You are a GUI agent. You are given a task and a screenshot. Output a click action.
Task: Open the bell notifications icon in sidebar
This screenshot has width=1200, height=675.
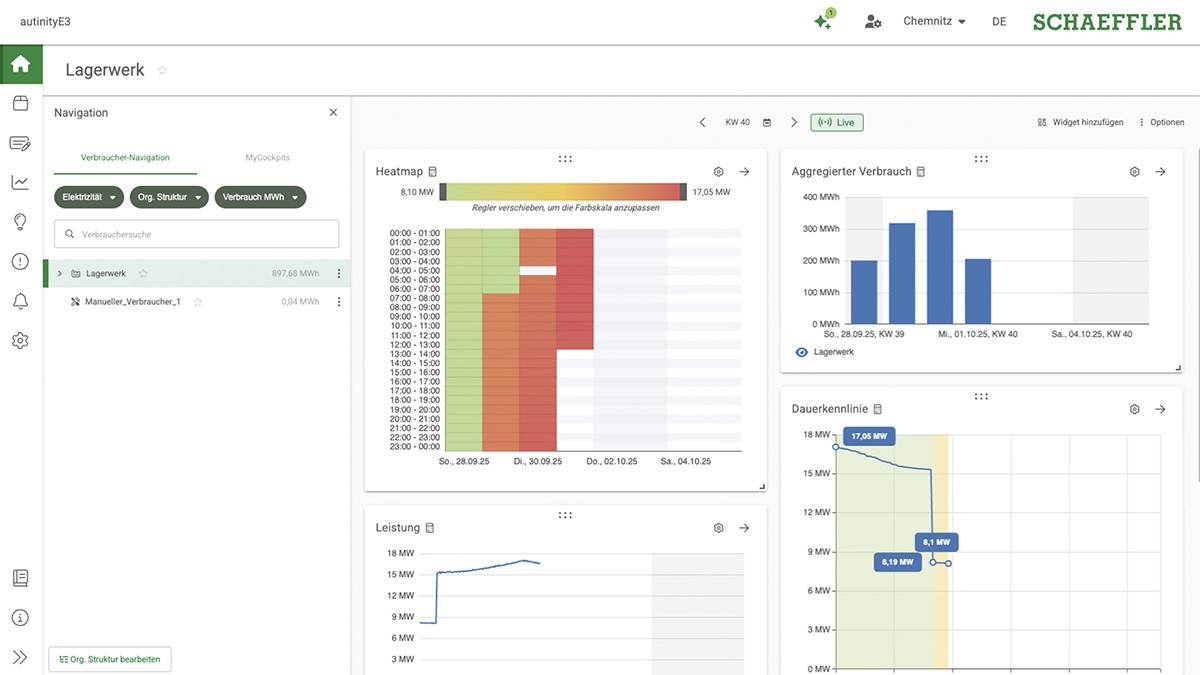pyautogui.click(x=20, y=301)
